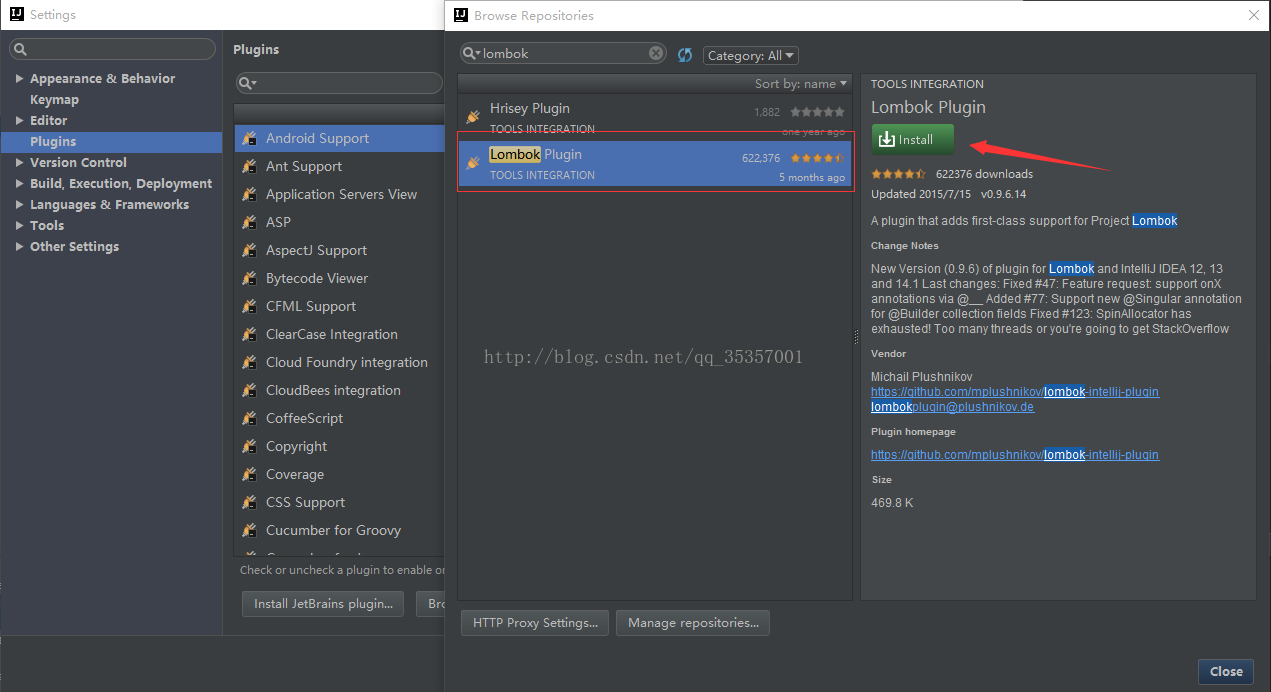
Task: Click the Cloud Foundry integration plugin icon
Action: coord(249,362)
